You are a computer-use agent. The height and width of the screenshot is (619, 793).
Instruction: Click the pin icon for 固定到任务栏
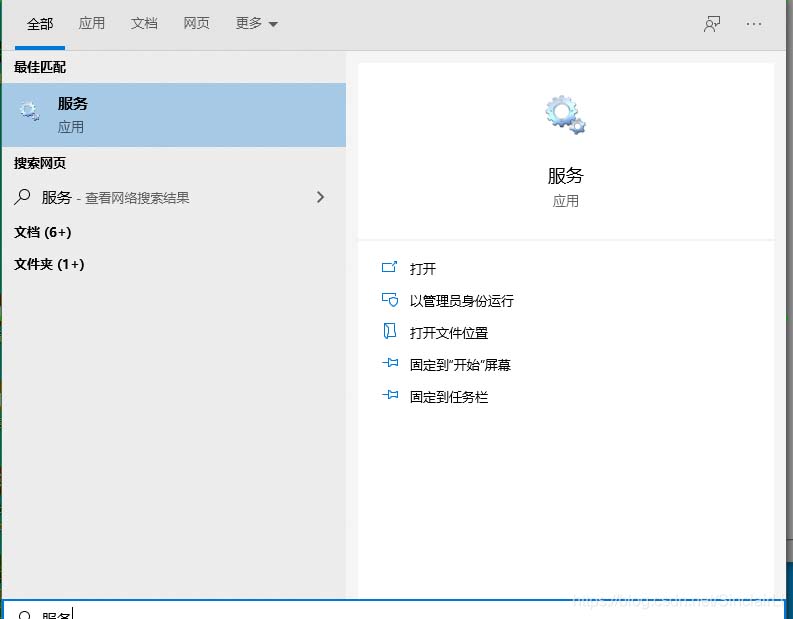pyautogui.click(x=390, y=396)
